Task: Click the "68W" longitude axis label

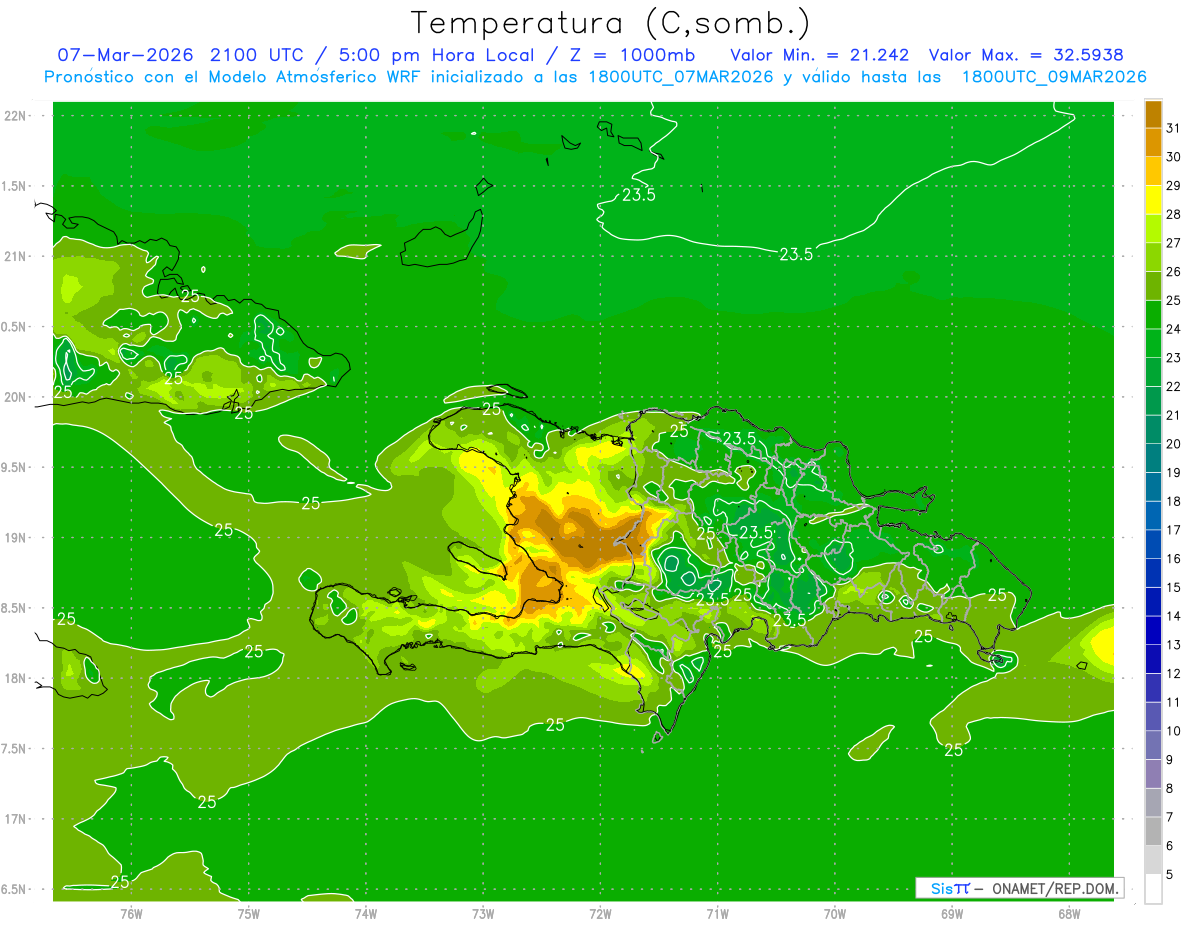Action: tap(1068, 914)
